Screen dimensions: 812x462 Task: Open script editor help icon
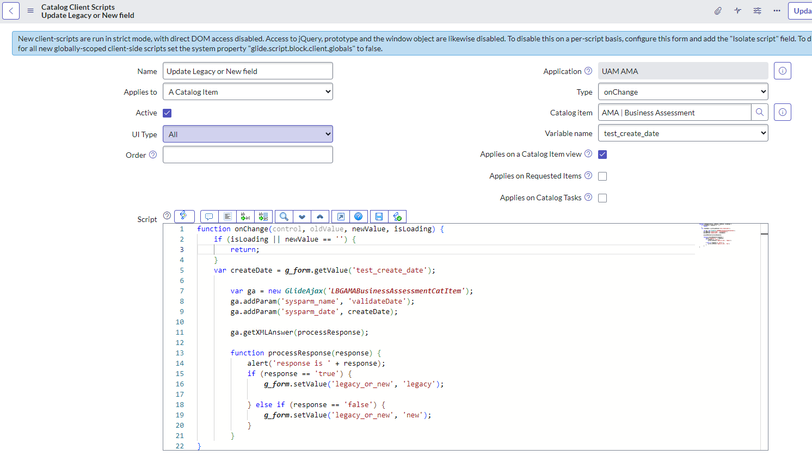click(358, 216)
